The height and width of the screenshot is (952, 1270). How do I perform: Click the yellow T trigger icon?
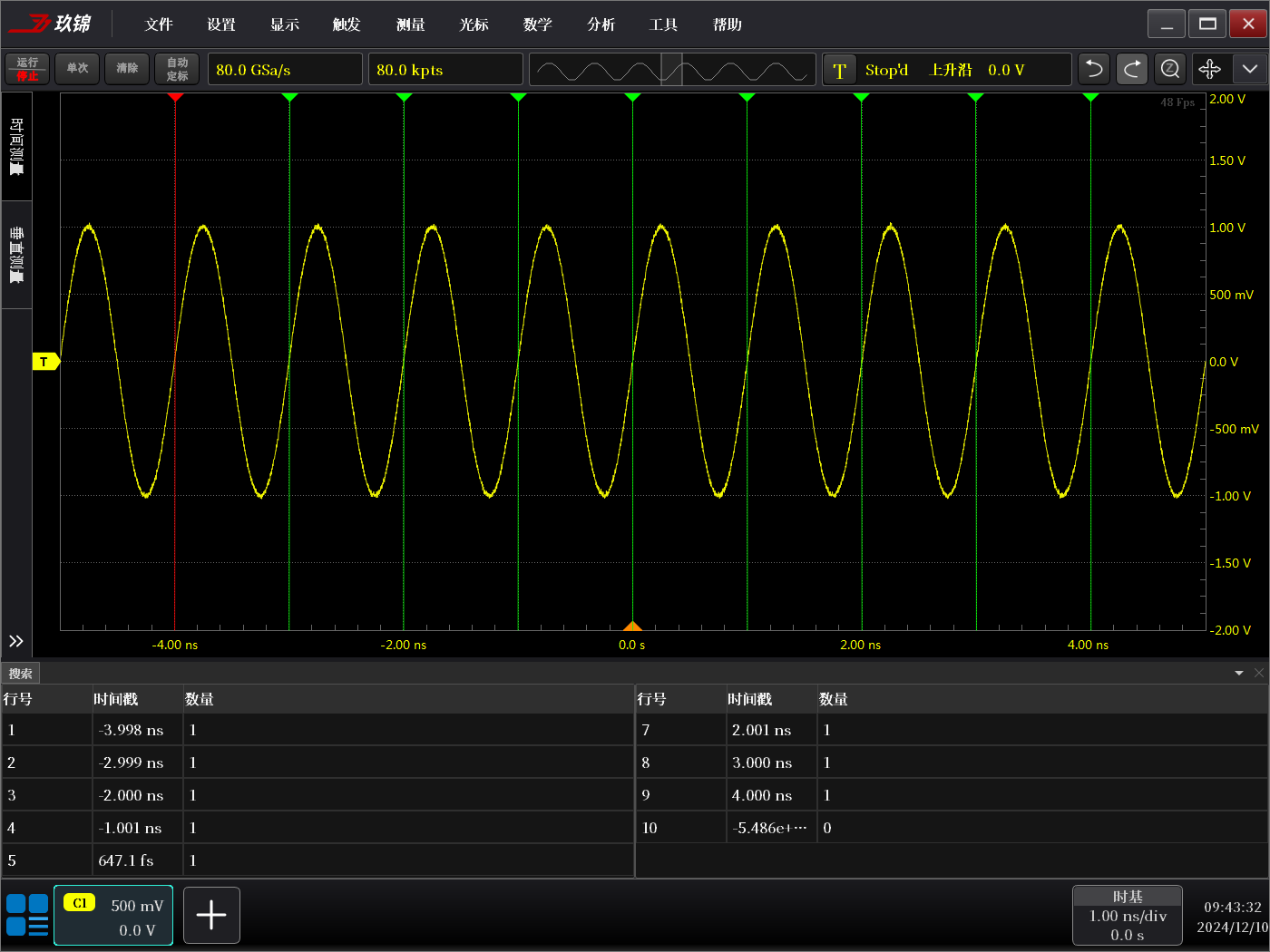pos(839,70)
